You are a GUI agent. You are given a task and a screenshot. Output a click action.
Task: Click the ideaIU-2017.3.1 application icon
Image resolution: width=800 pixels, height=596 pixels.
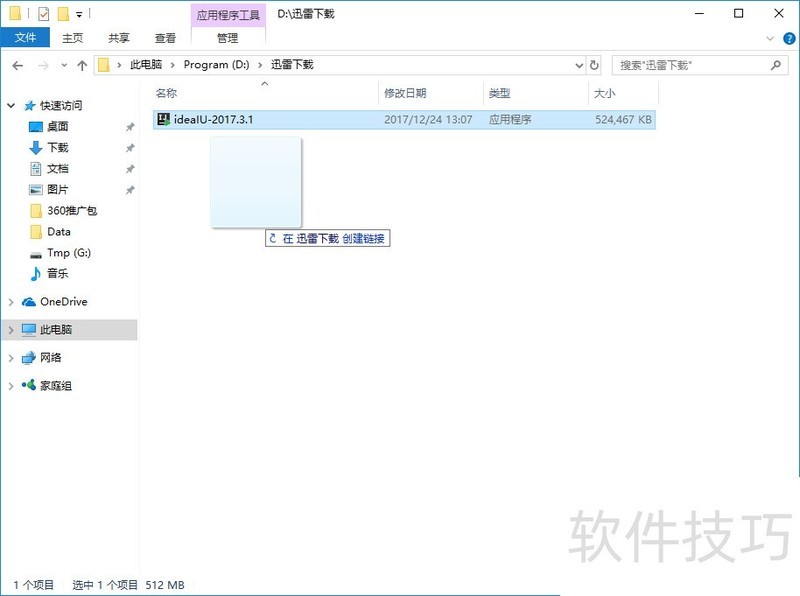coord(163,120)
